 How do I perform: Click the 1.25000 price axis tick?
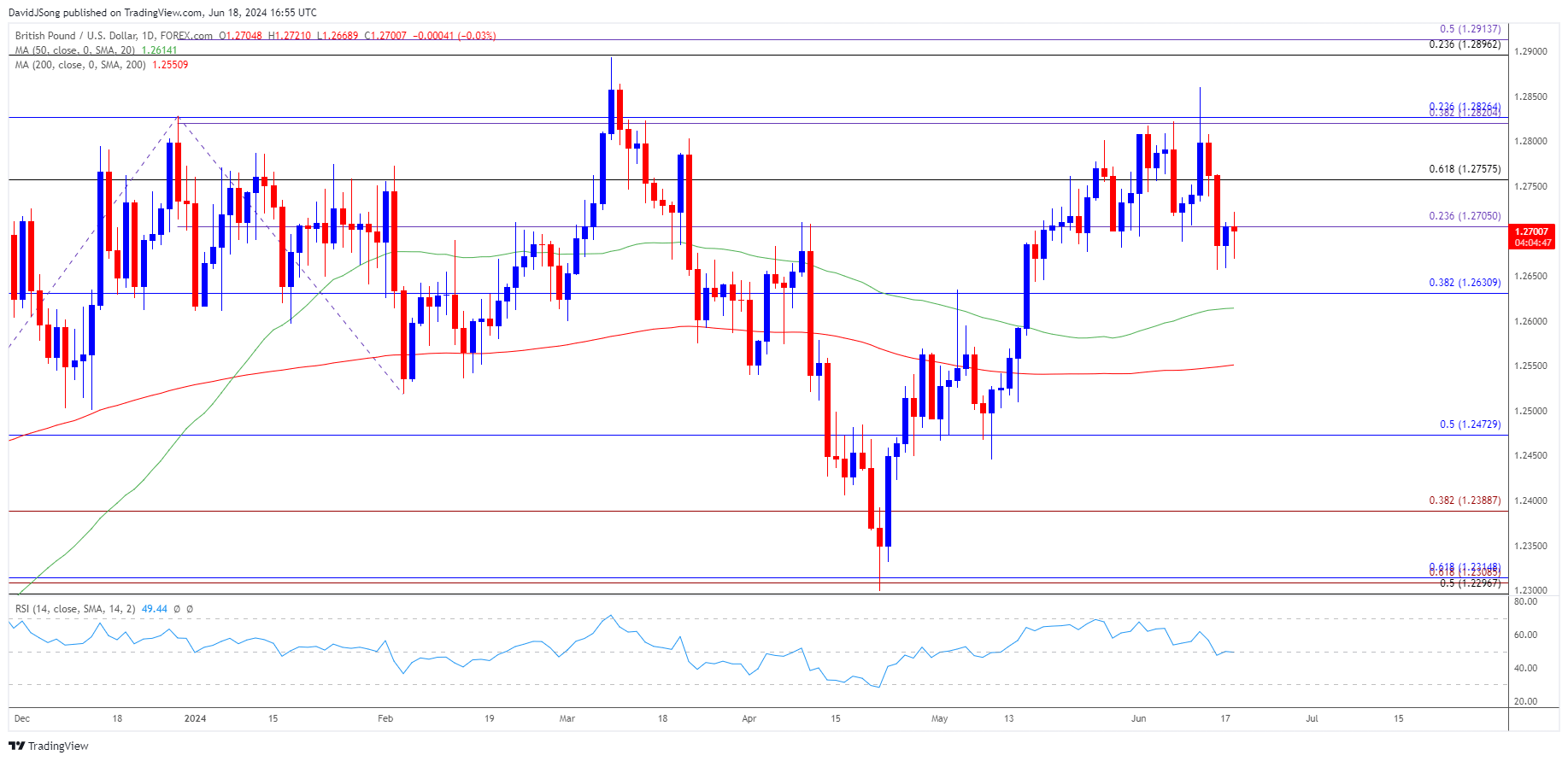pos(1530,411)
